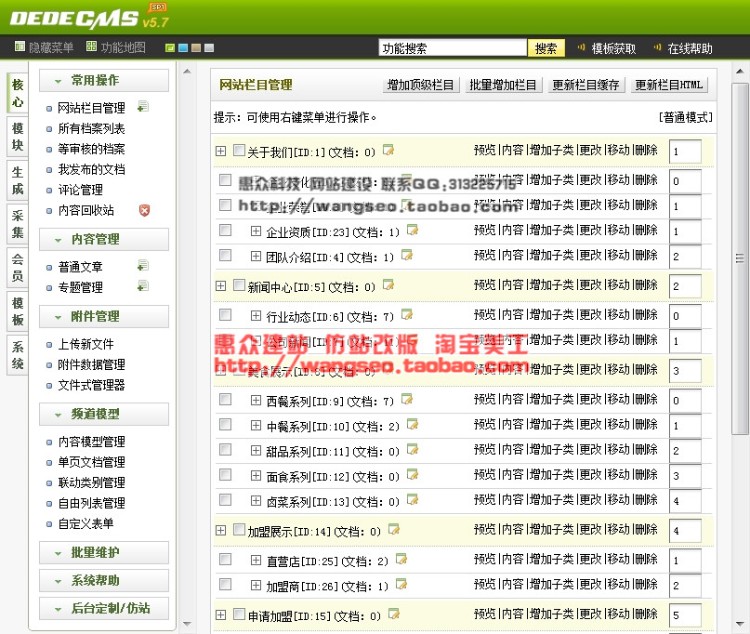This screenshot has height=634, width=750.
Task: Open 在线帮助 in the top bar
Action: pos(690,48)
